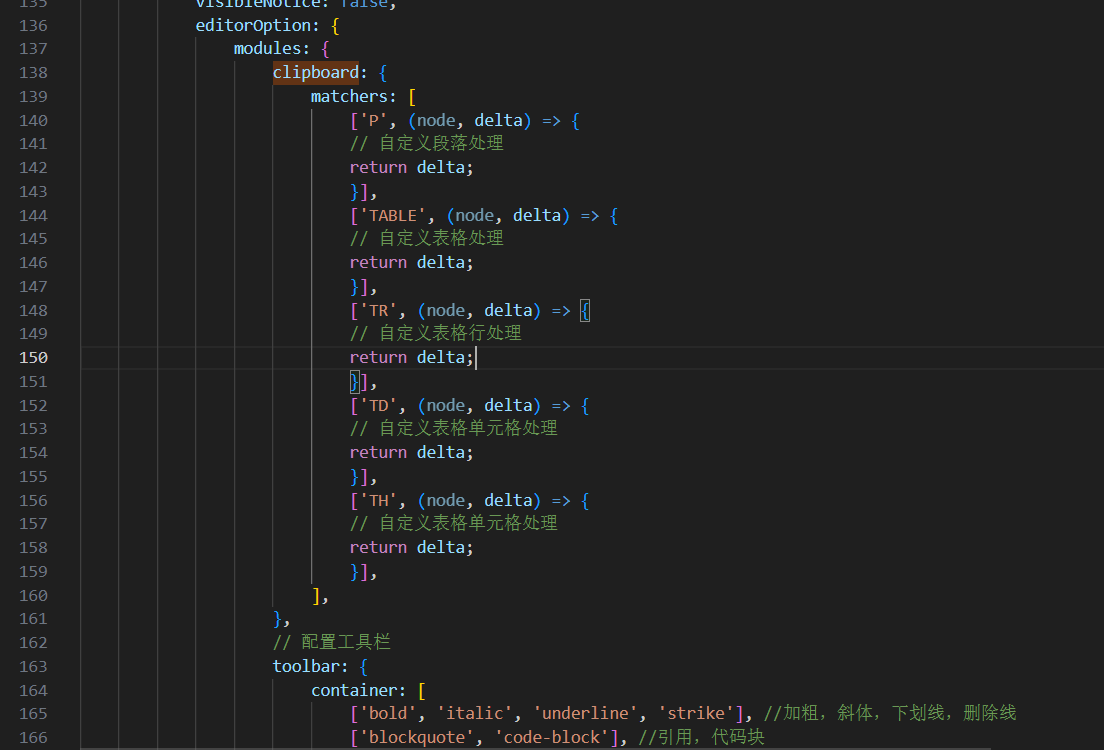Click 'return' keyword on line 146

[378, 263]
